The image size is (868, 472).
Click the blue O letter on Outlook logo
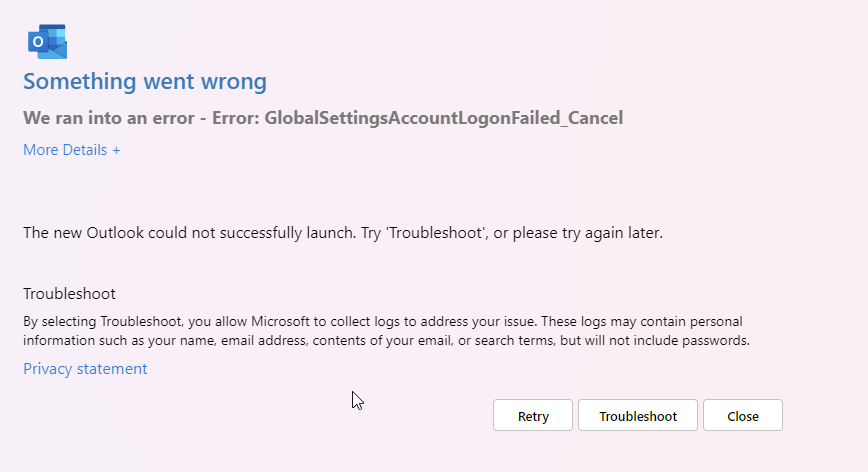tap(38, 42)
